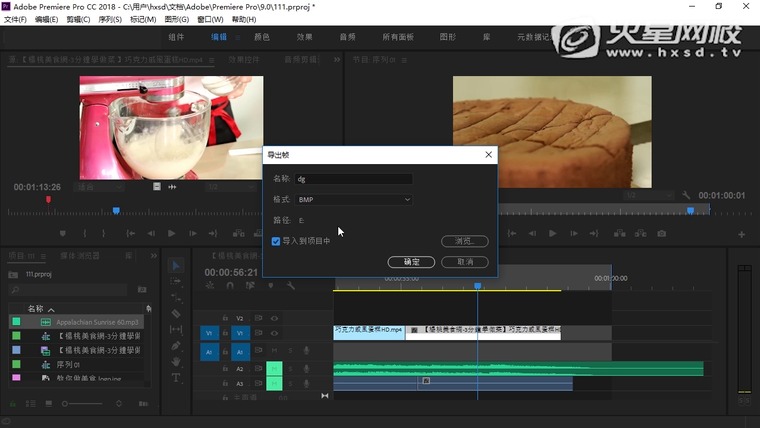Viewport: 760px width, 428px height.
Task: Click the Project panel thumbnail zoom slider
Action: (x=72, y=404)
